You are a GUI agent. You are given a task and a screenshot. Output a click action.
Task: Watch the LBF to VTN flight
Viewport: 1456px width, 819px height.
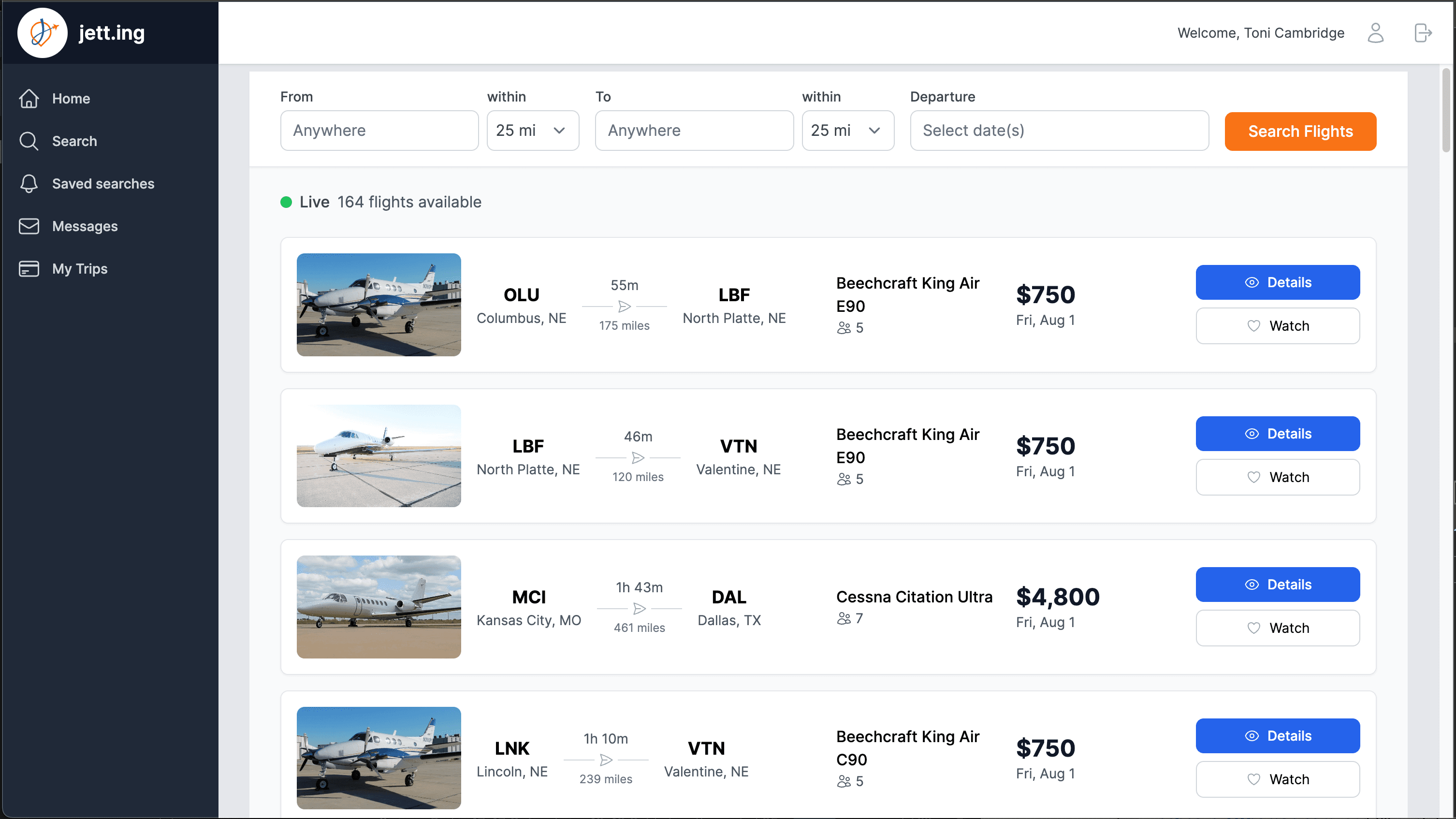pos(1278,477)
